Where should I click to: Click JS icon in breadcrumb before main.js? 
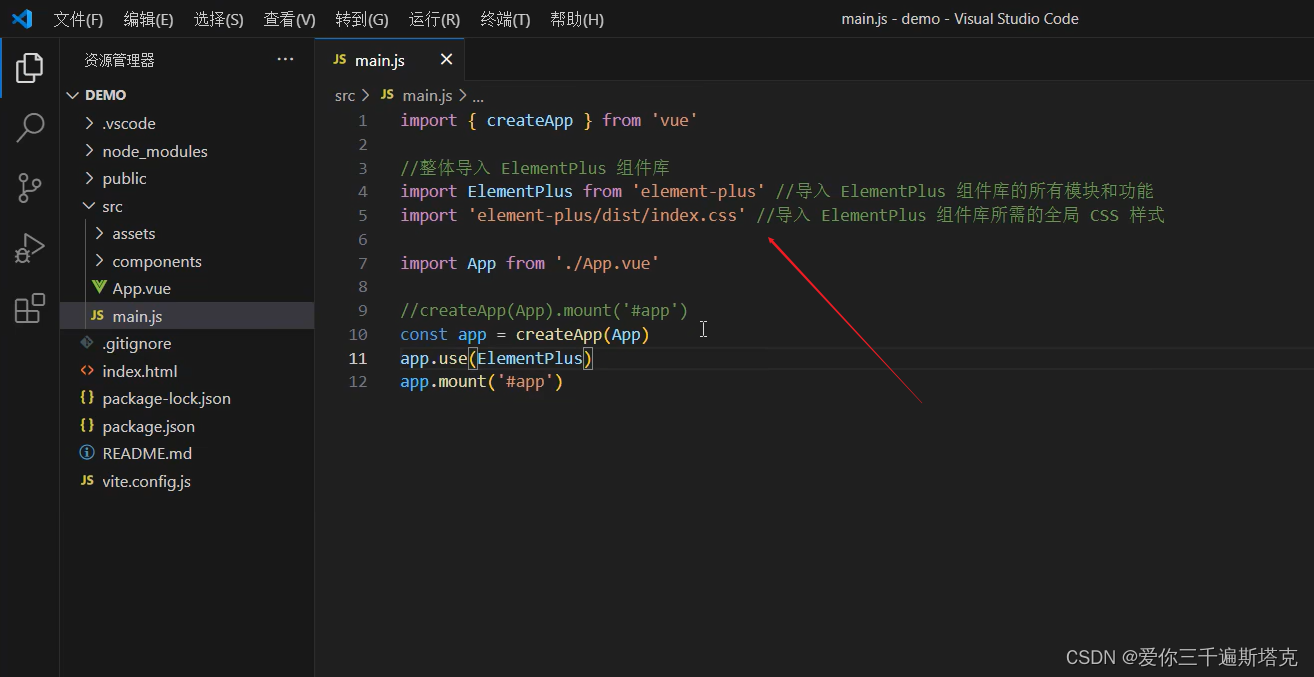pyautogui.click(x=388, y=95)
